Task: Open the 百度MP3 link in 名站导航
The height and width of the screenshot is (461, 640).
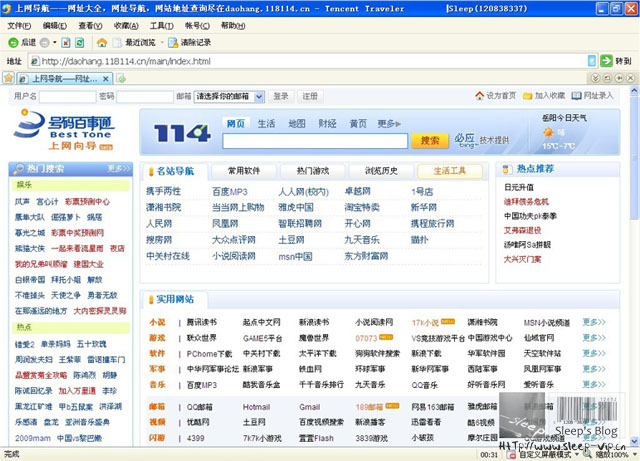Action: tap(230, 192)
